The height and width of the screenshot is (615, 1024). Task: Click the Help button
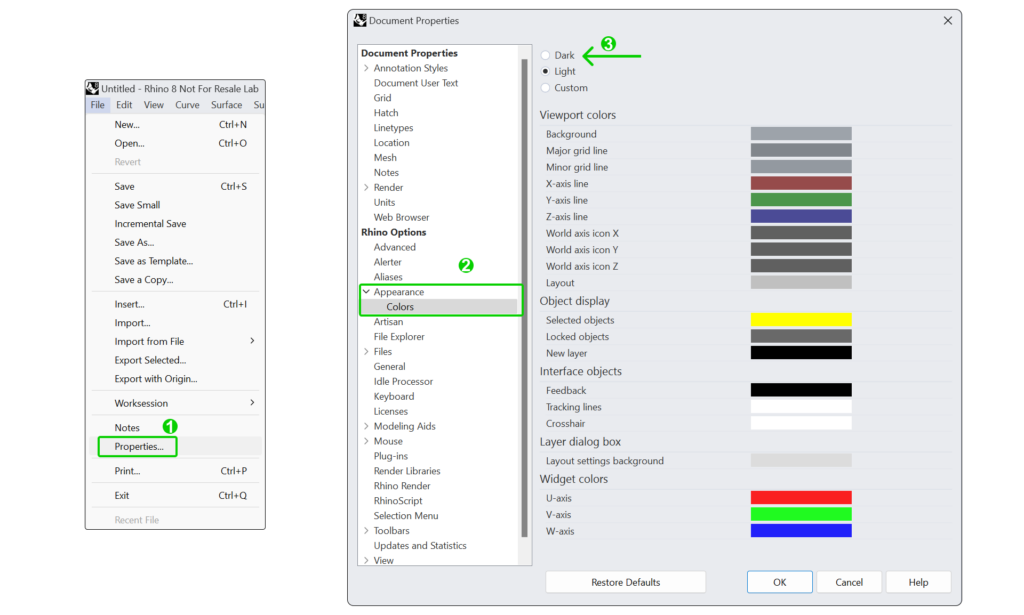point(918,582)
